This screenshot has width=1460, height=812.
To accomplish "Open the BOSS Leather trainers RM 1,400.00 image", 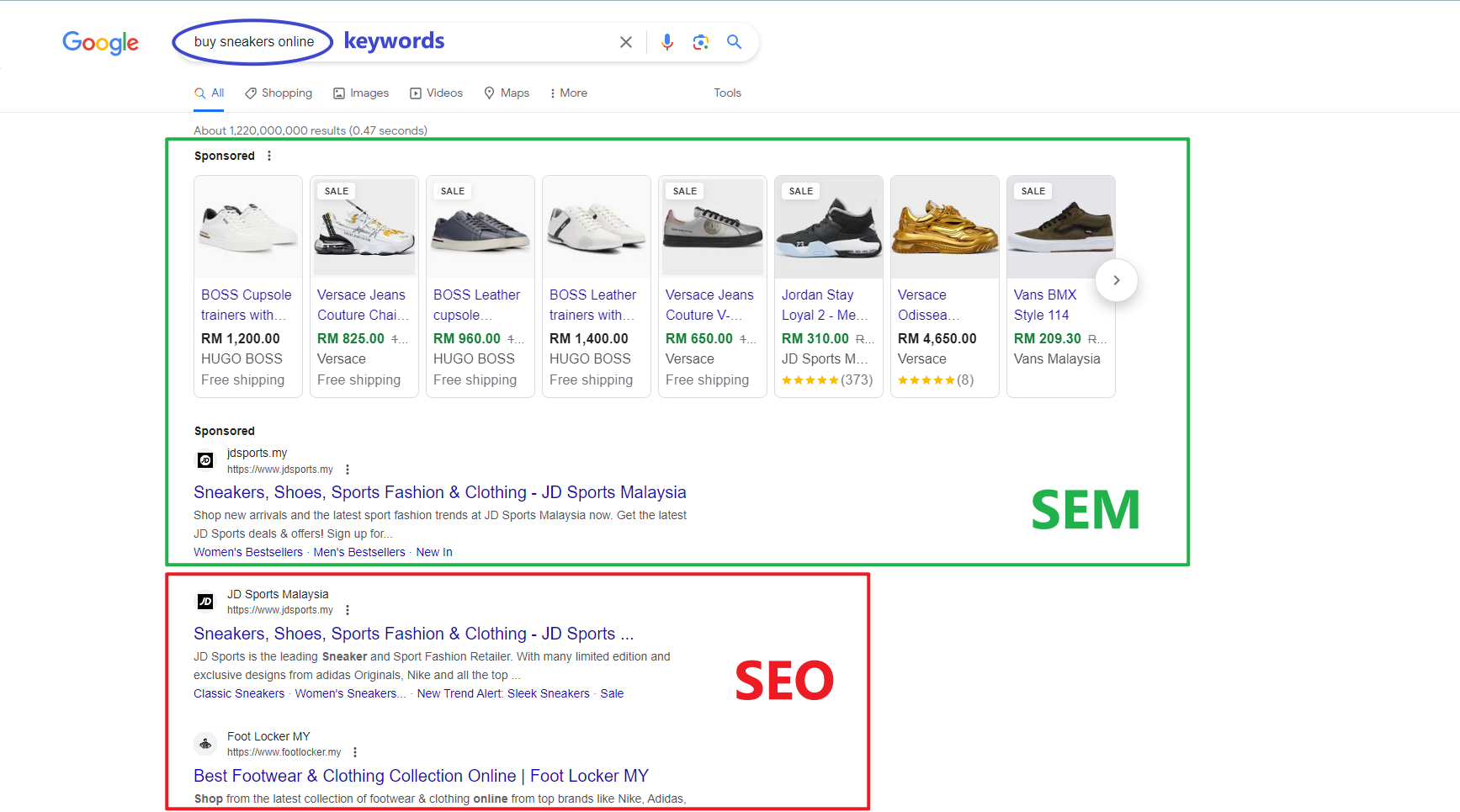I will (x=597, y=227).
